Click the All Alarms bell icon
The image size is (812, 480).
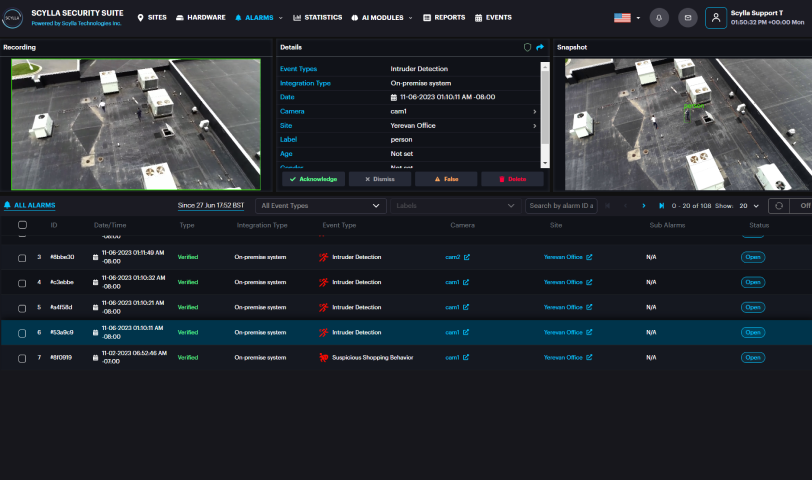(7, 205)
